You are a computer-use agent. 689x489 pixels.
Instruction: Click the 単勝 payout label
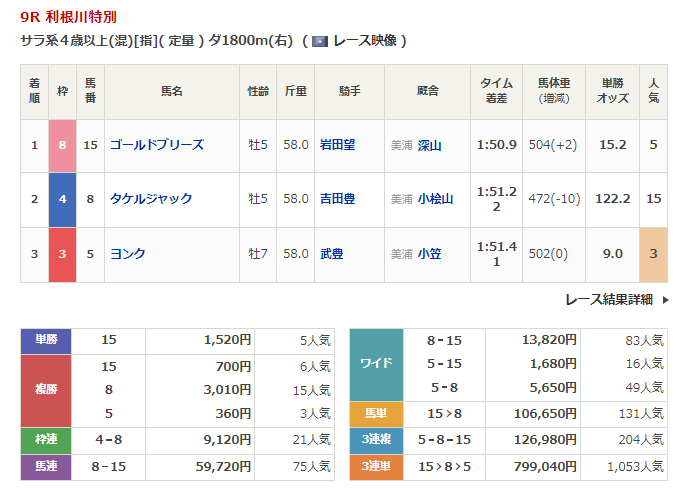pyautogui.click(x=46, y=340)
